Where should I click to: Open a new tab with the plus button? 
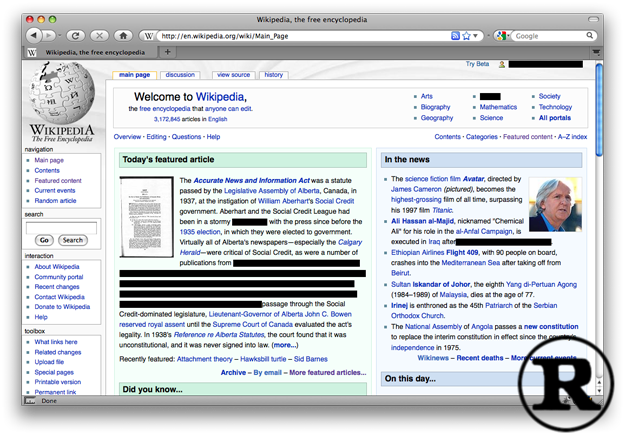167,52
